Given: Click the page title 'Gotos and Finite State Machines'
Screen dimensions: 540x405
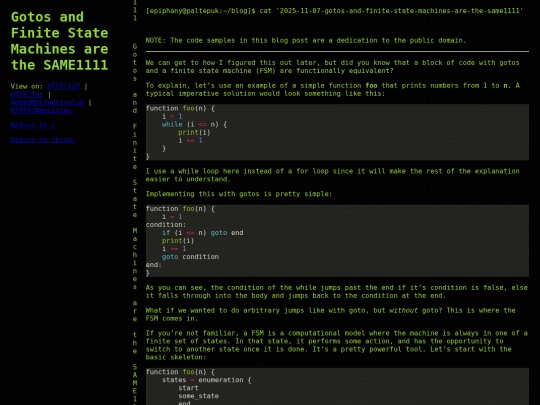Looking at the screenshot, I should pyautogui.click(x=59, y=41).
